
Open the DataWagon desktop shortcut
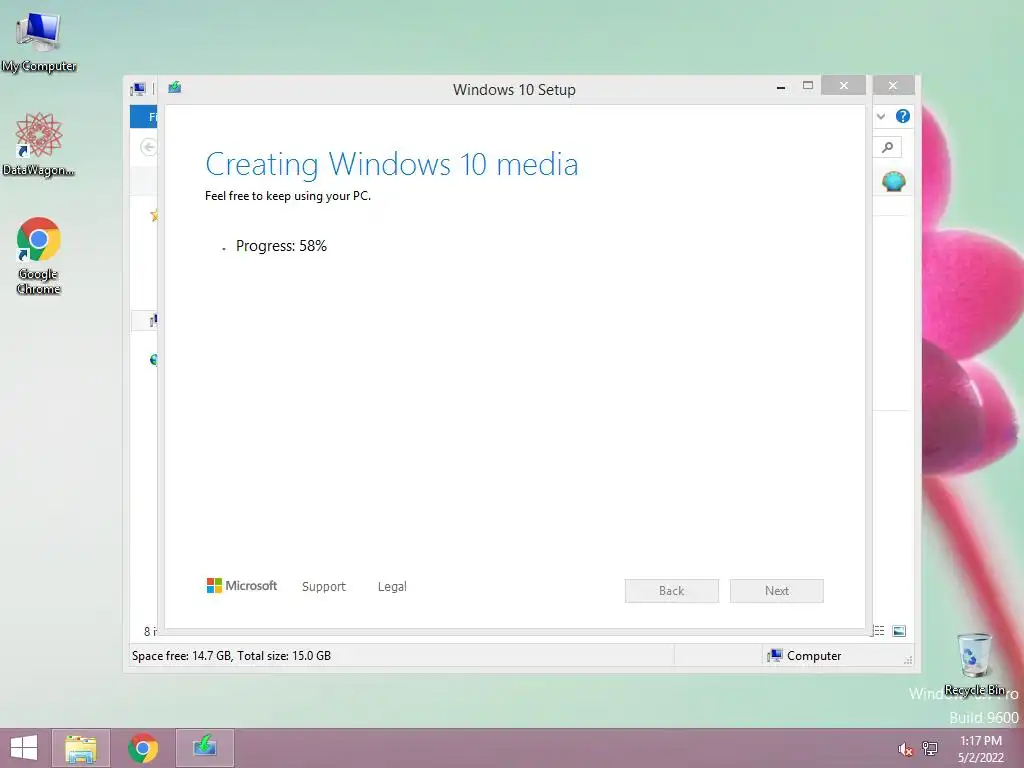coord(39,144)
